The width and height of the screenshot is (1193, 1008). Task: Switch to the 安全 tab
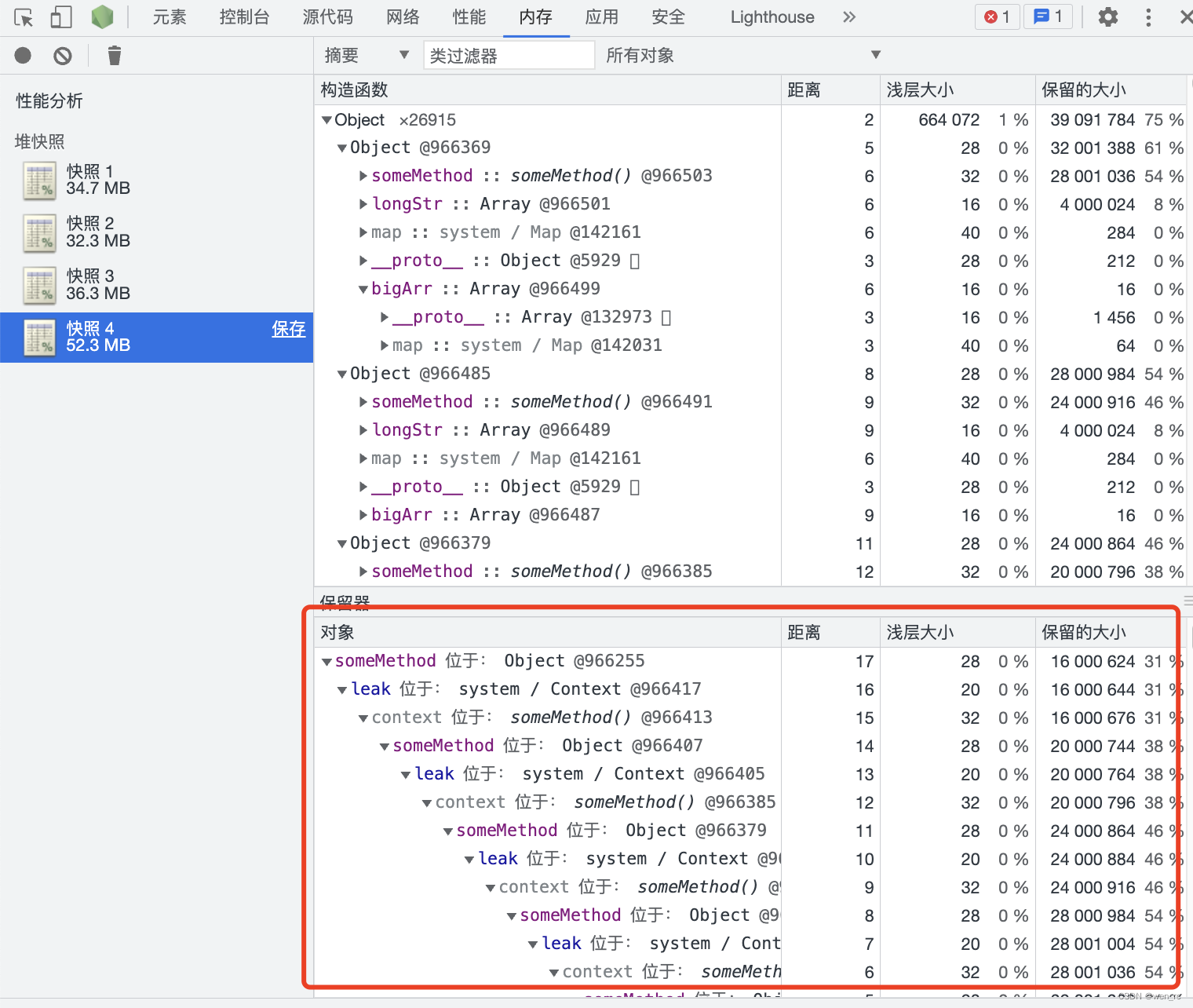point(669,17)
